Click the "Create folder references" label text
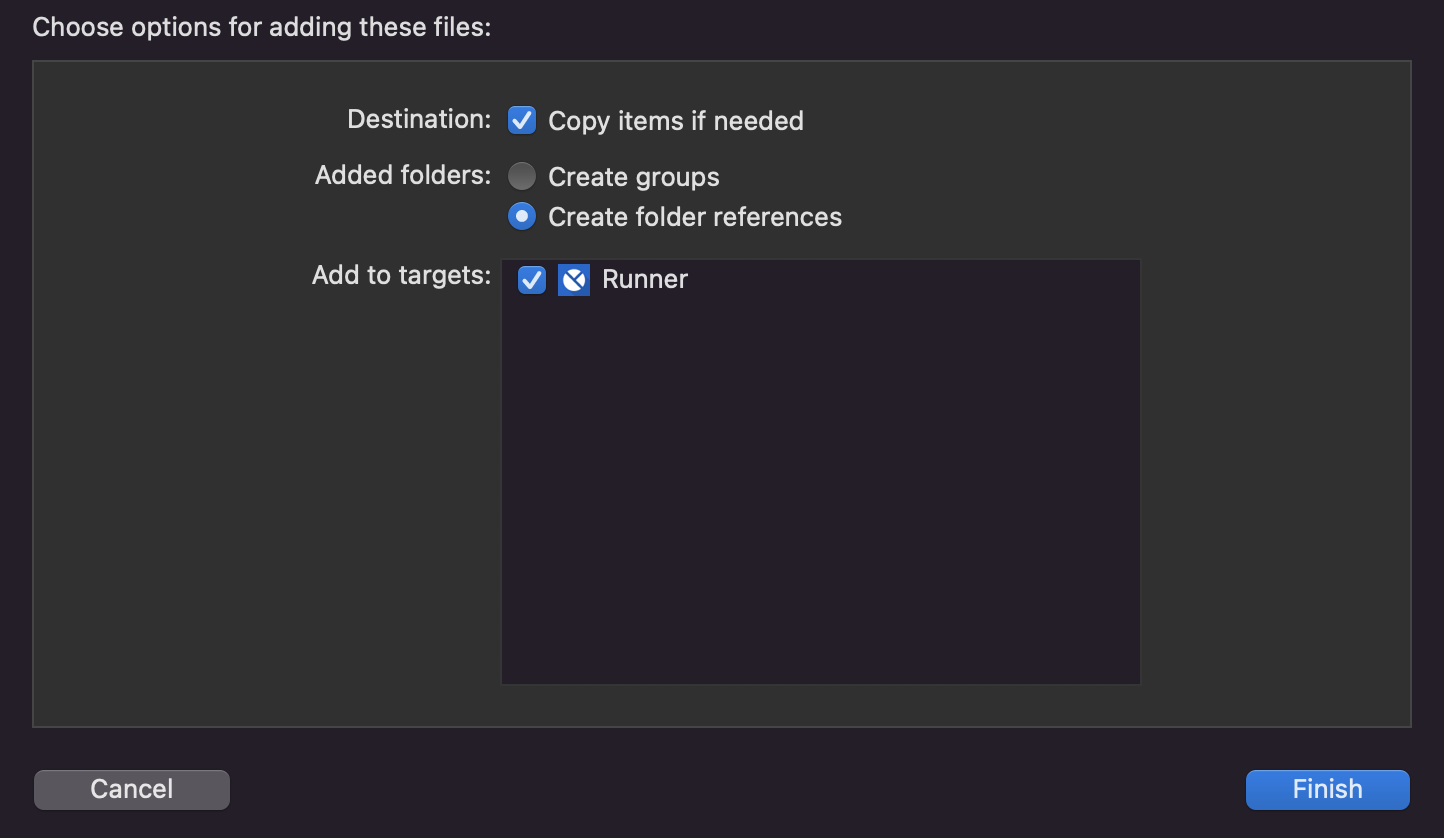The image size is (1444, 838). 695,217
